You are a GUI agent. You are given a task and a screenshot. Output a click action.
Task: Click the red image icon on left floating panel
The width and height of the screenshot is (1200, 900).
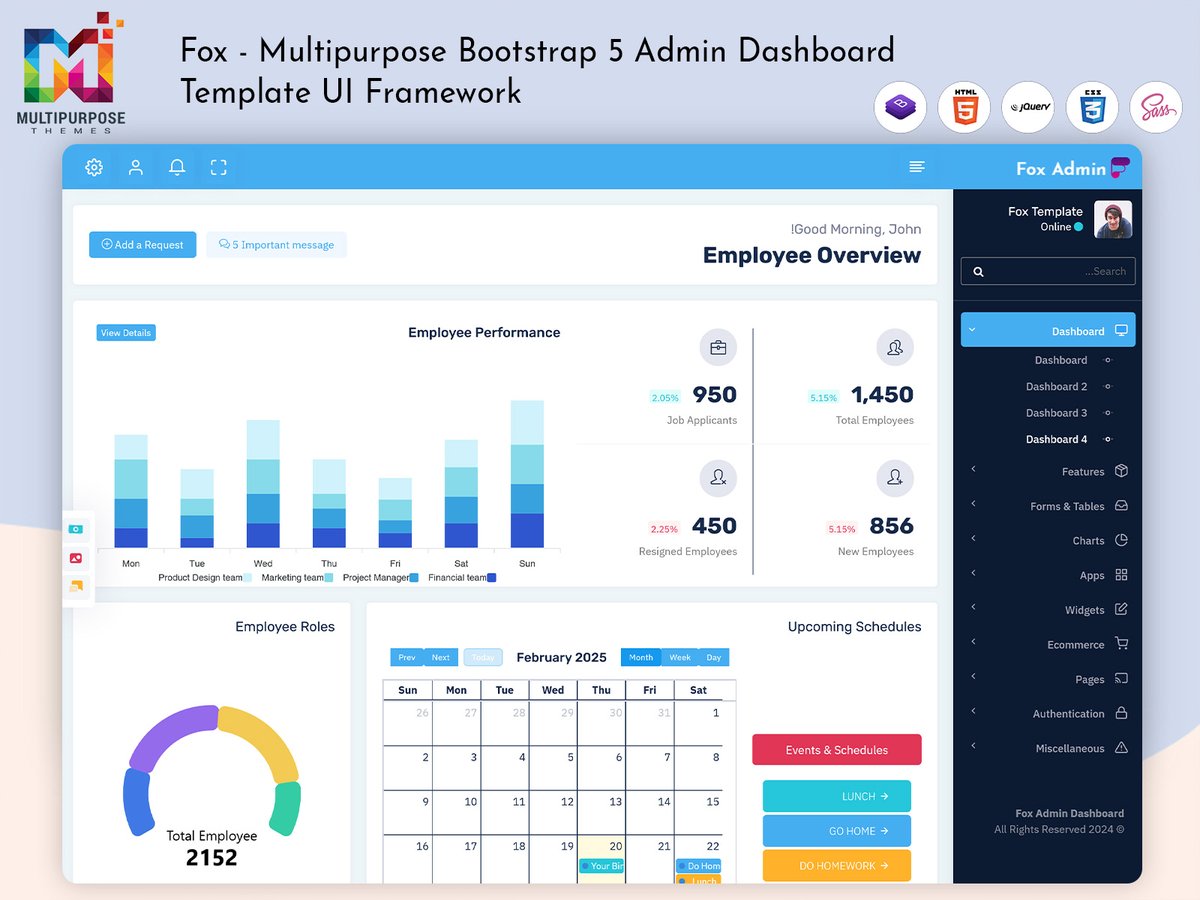[75, 558]
